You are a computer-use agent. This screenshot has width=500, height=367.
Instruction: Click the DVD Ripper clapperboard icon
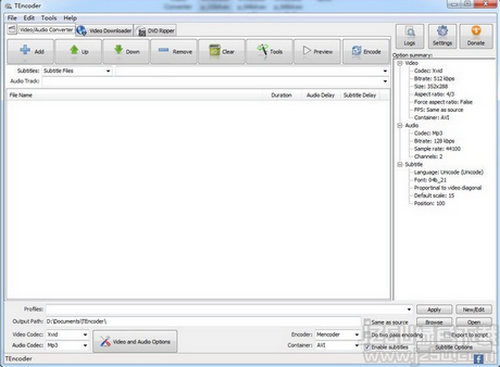[142, 31]
